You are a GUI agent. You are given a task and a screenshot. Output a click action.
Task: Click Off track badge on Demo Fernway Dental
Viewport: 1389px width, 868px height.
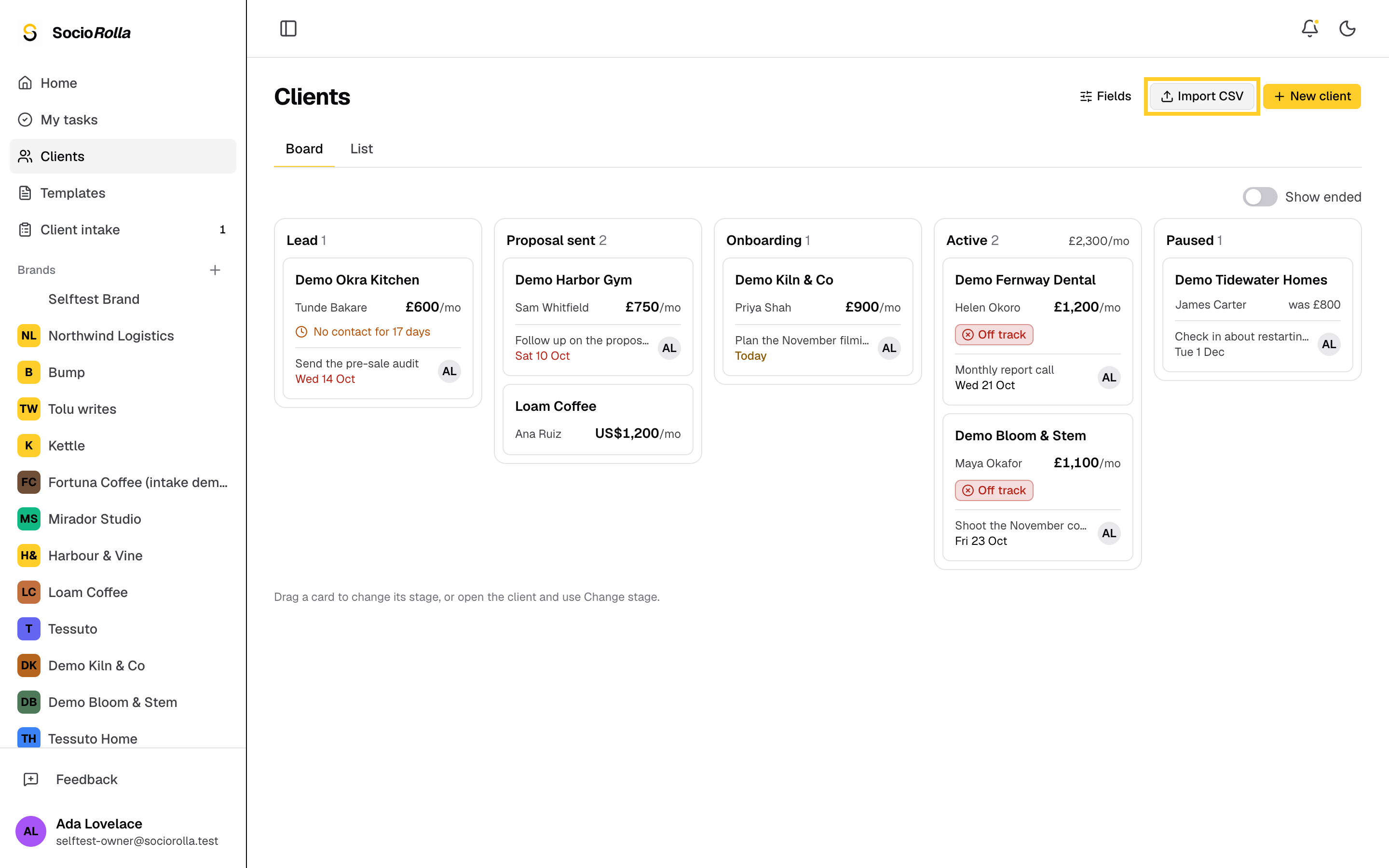tap(994, 335)
